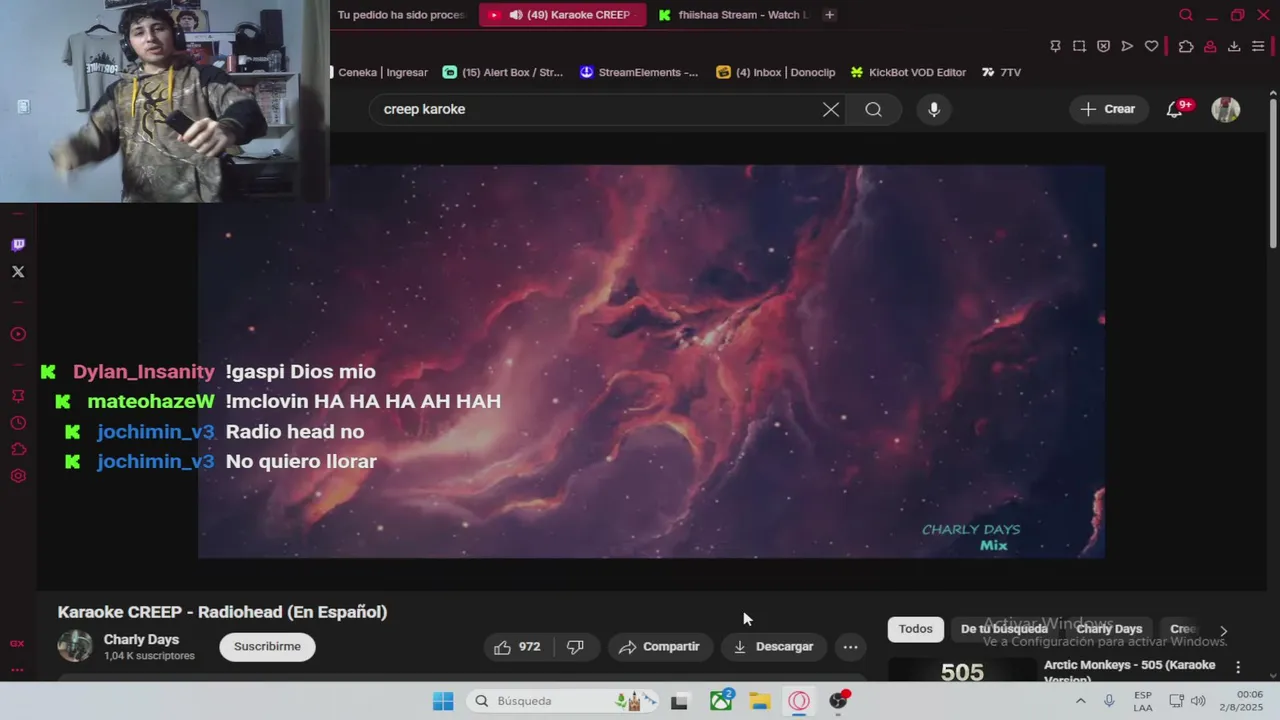Open the YouTube account avatar menu
Viewport: 1280px width, 720px height.
(1226, 109)
